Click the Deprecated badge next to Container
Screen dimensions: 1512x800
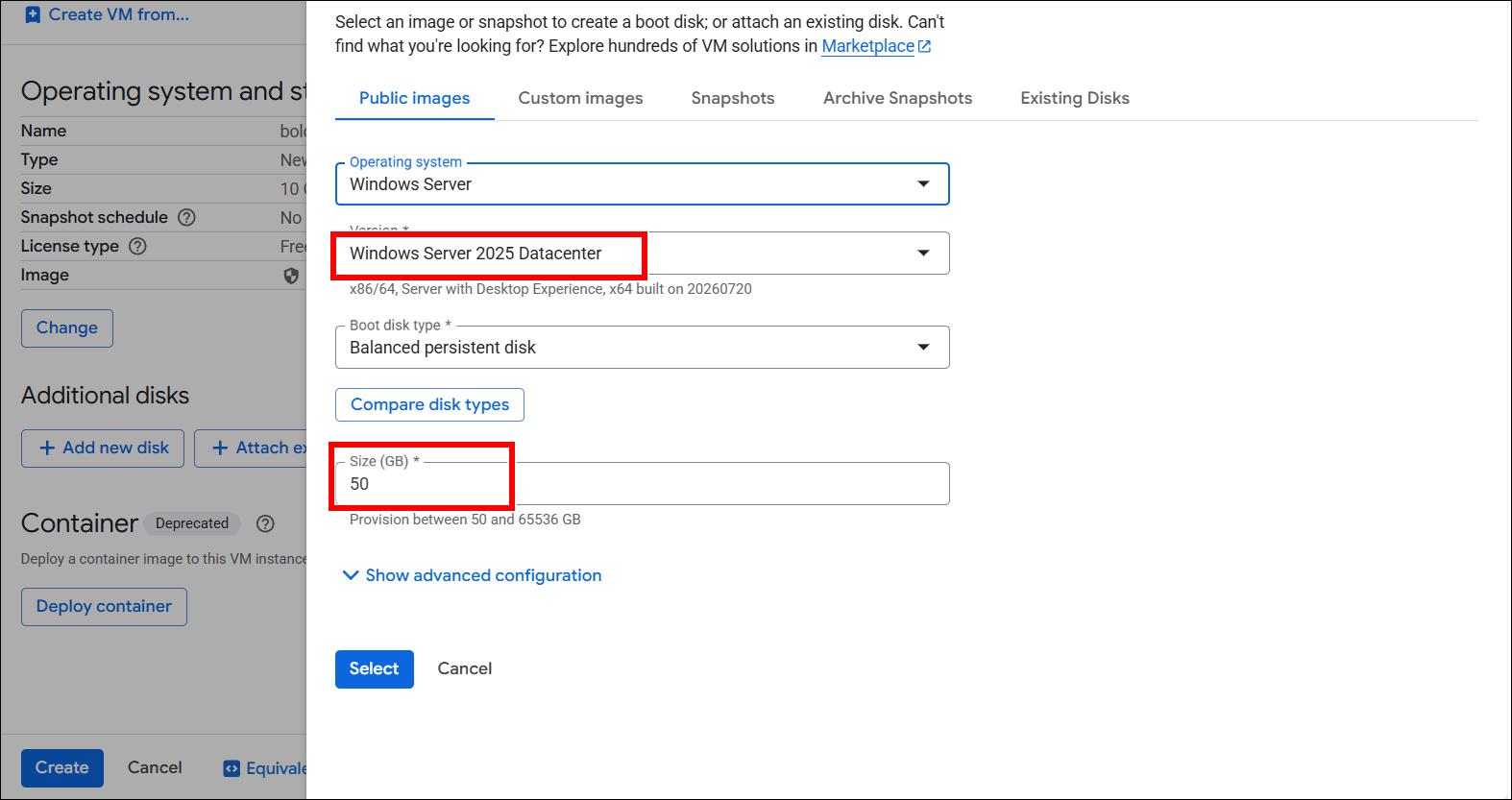pos(192,523)
